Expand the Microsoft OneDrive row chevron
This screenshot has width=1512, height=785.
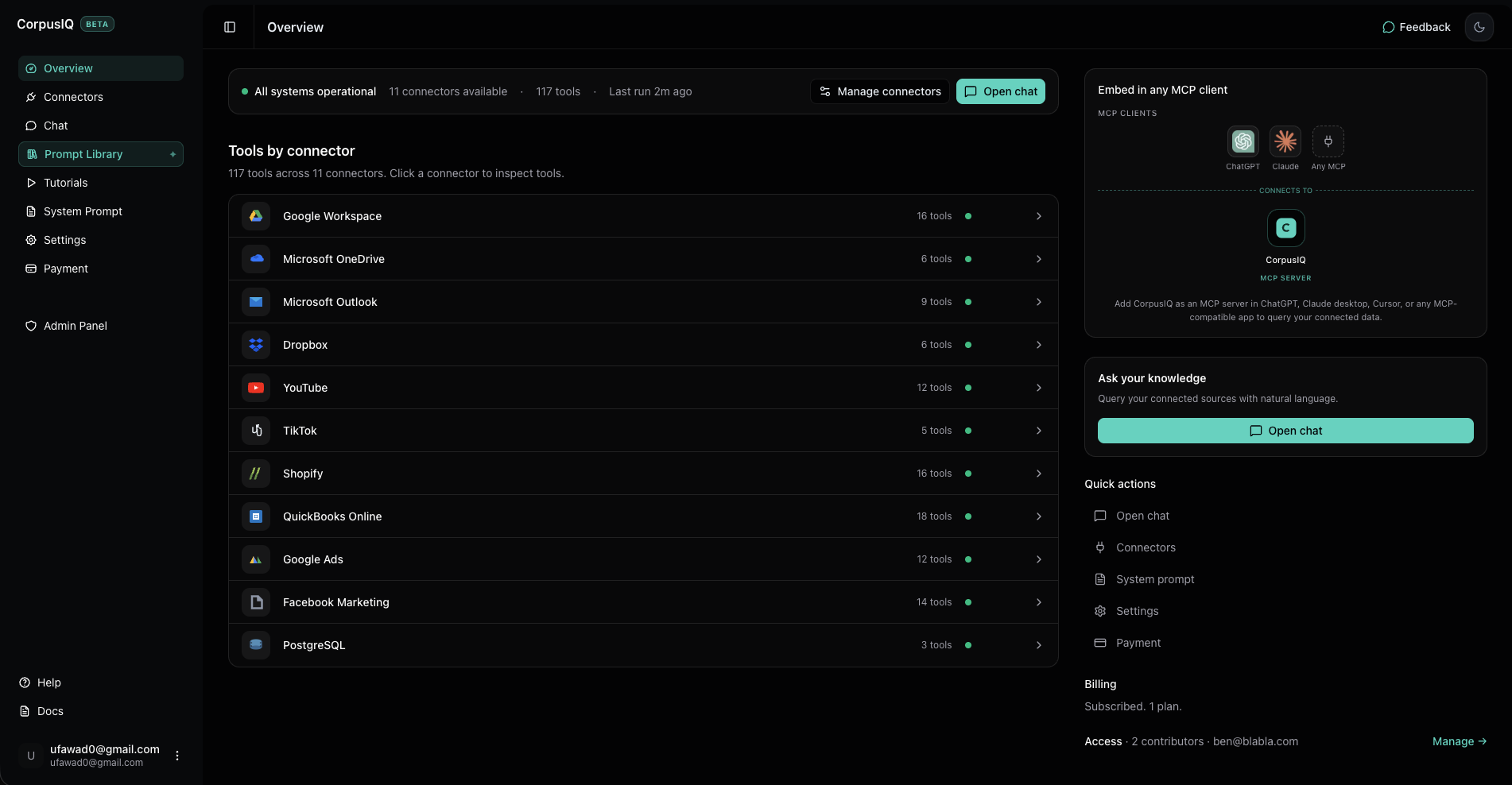[1038, 259]
